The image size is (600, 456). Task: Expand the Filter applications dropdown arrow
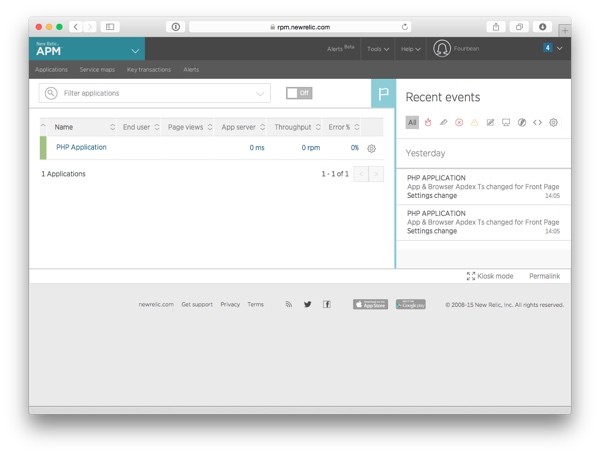click(260, 94)
